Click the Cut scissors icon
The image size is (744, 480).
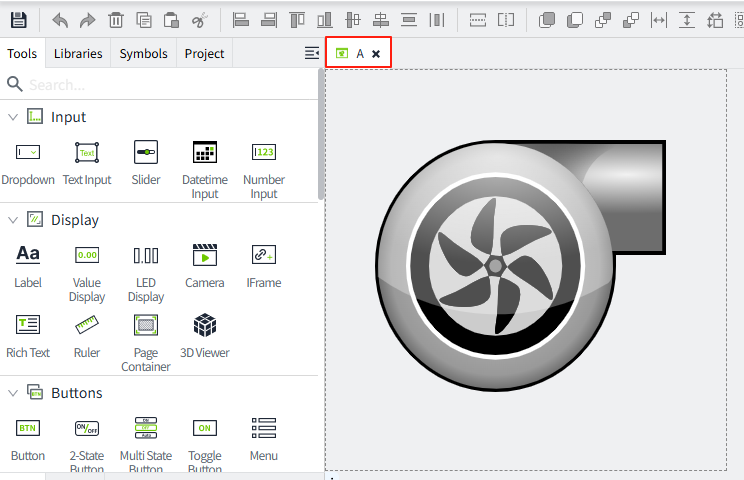(199, 20)
